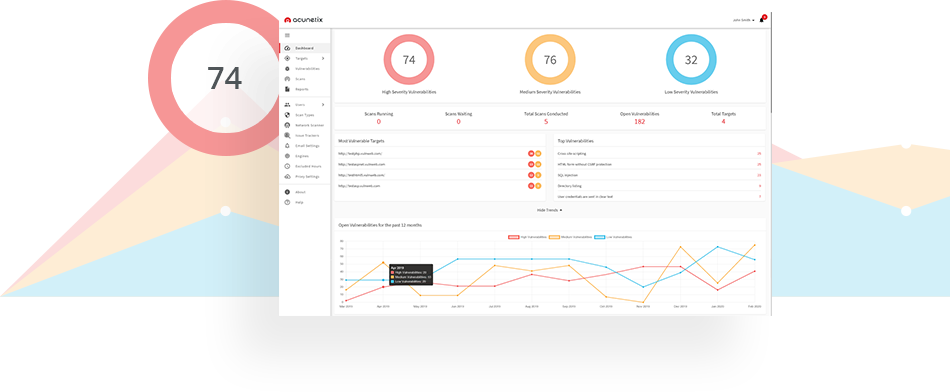
Task: Click the Excluded Hours clock icon
Action: click(287, 166)
